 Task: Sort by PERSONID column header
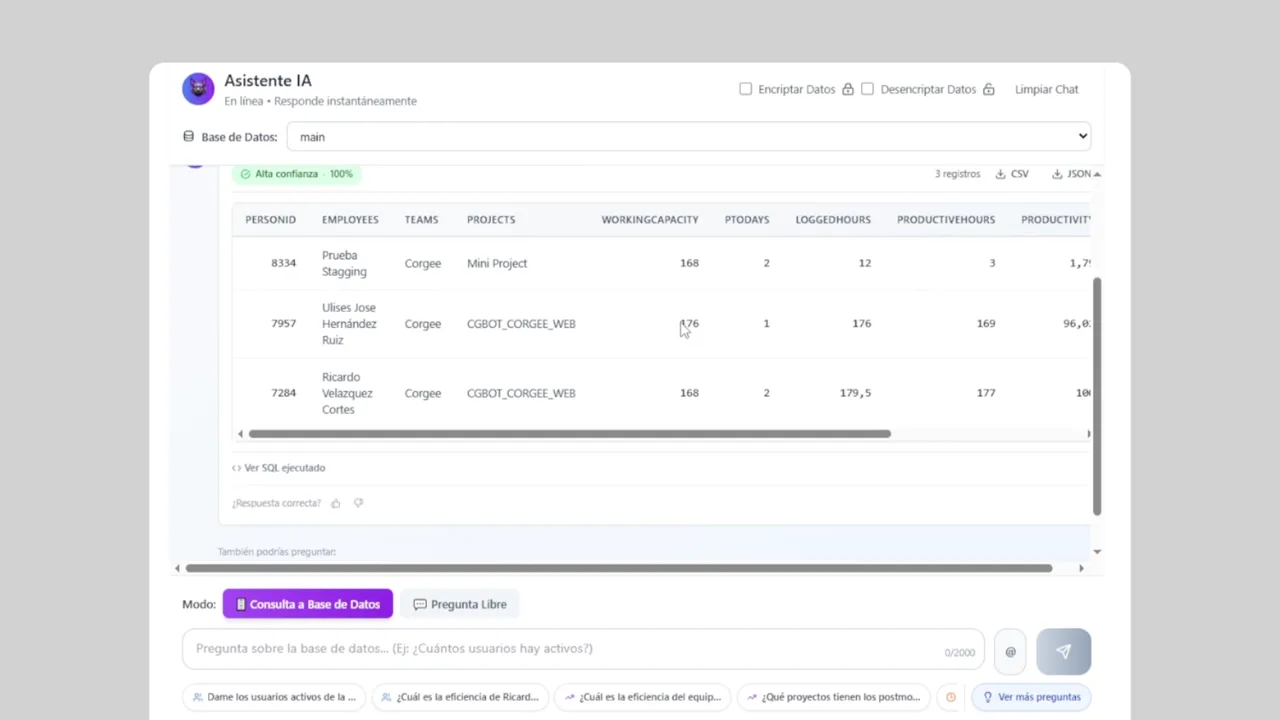pos(270,220)
